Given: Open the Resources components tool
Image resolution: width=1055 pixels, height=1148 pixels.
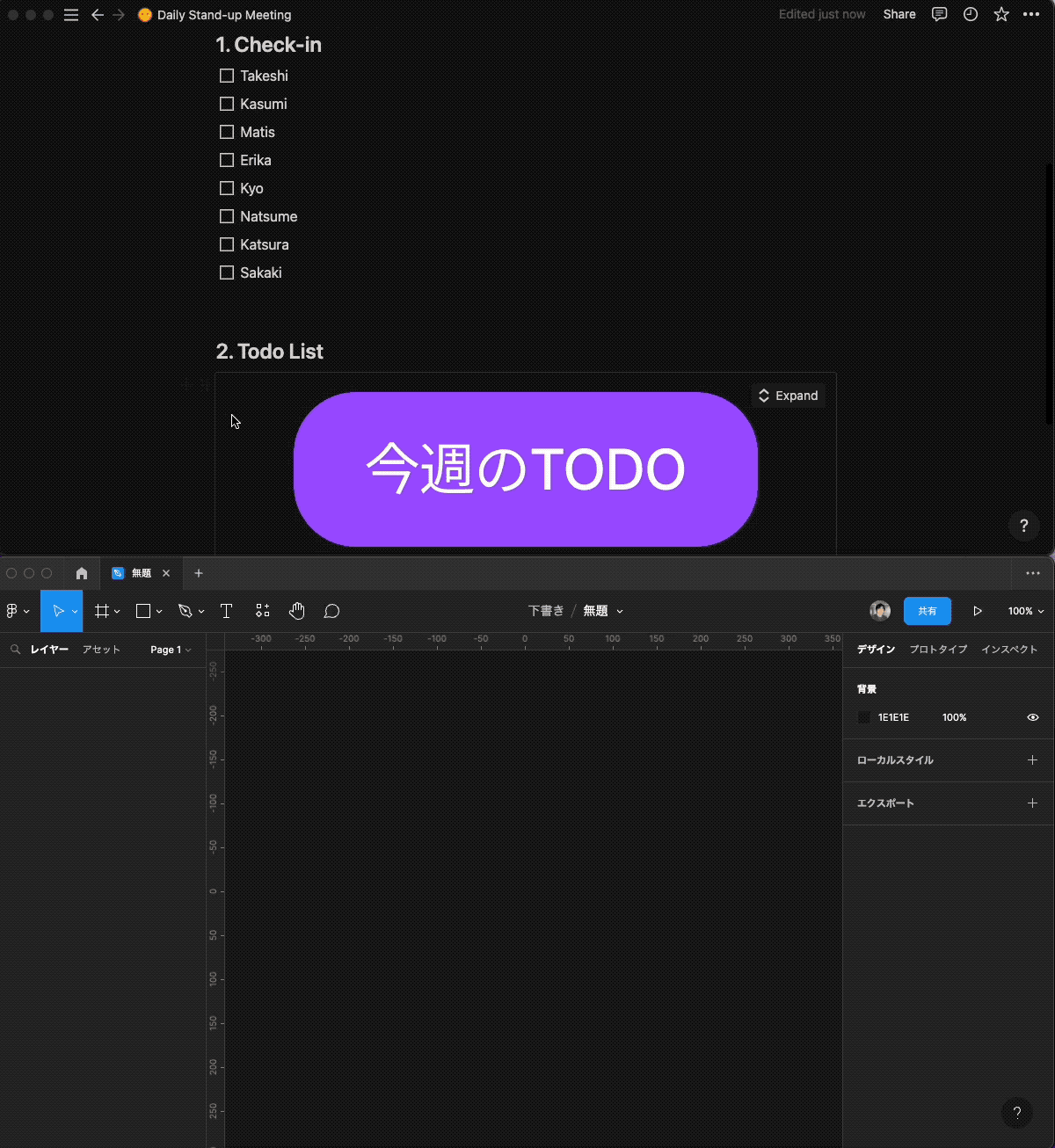Looking at the screenshot, I should [x=262, y=611].
